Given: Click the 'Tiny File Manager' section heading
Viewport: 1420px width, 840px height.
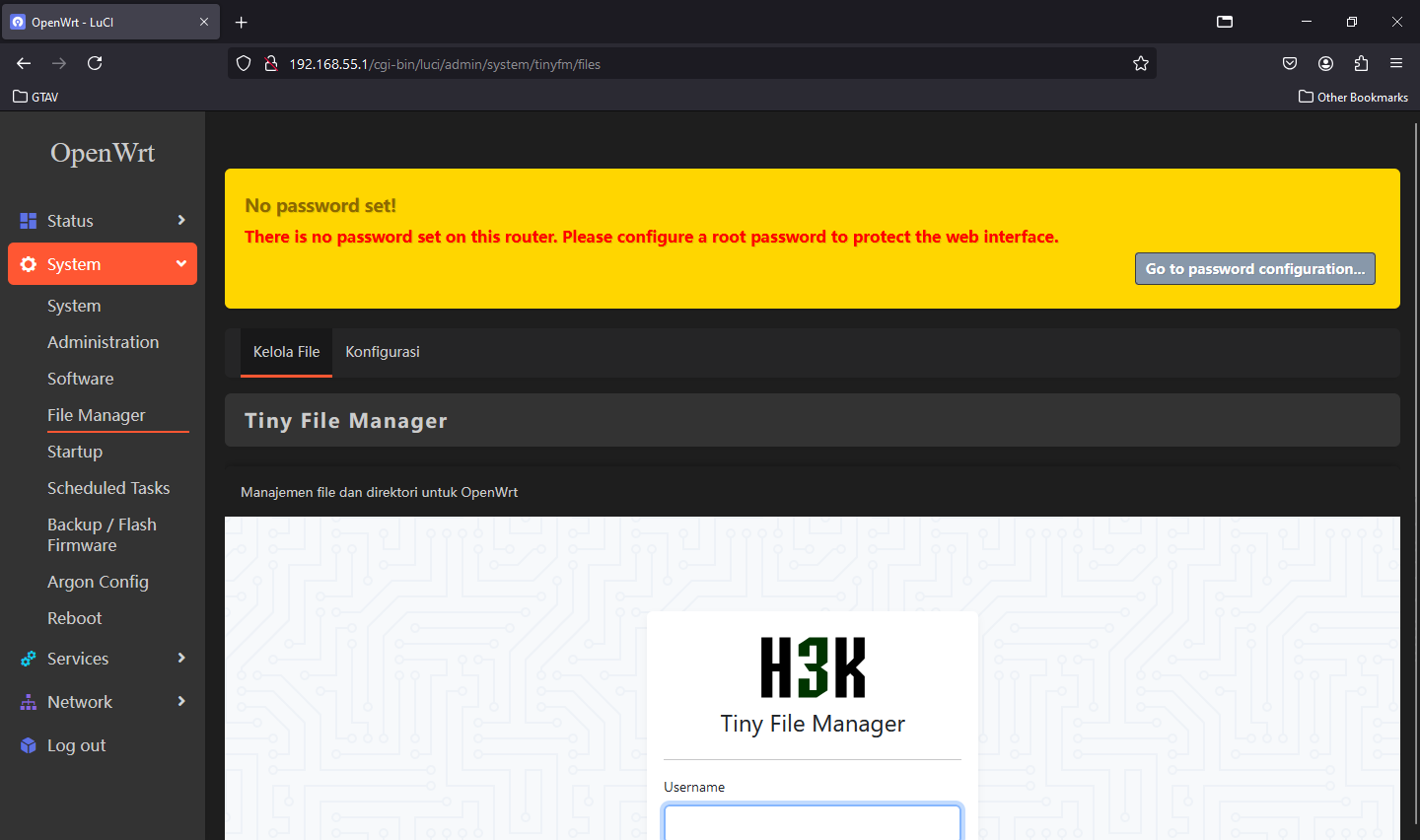Looking at the screenshot, I should click(x=346, y=421).
